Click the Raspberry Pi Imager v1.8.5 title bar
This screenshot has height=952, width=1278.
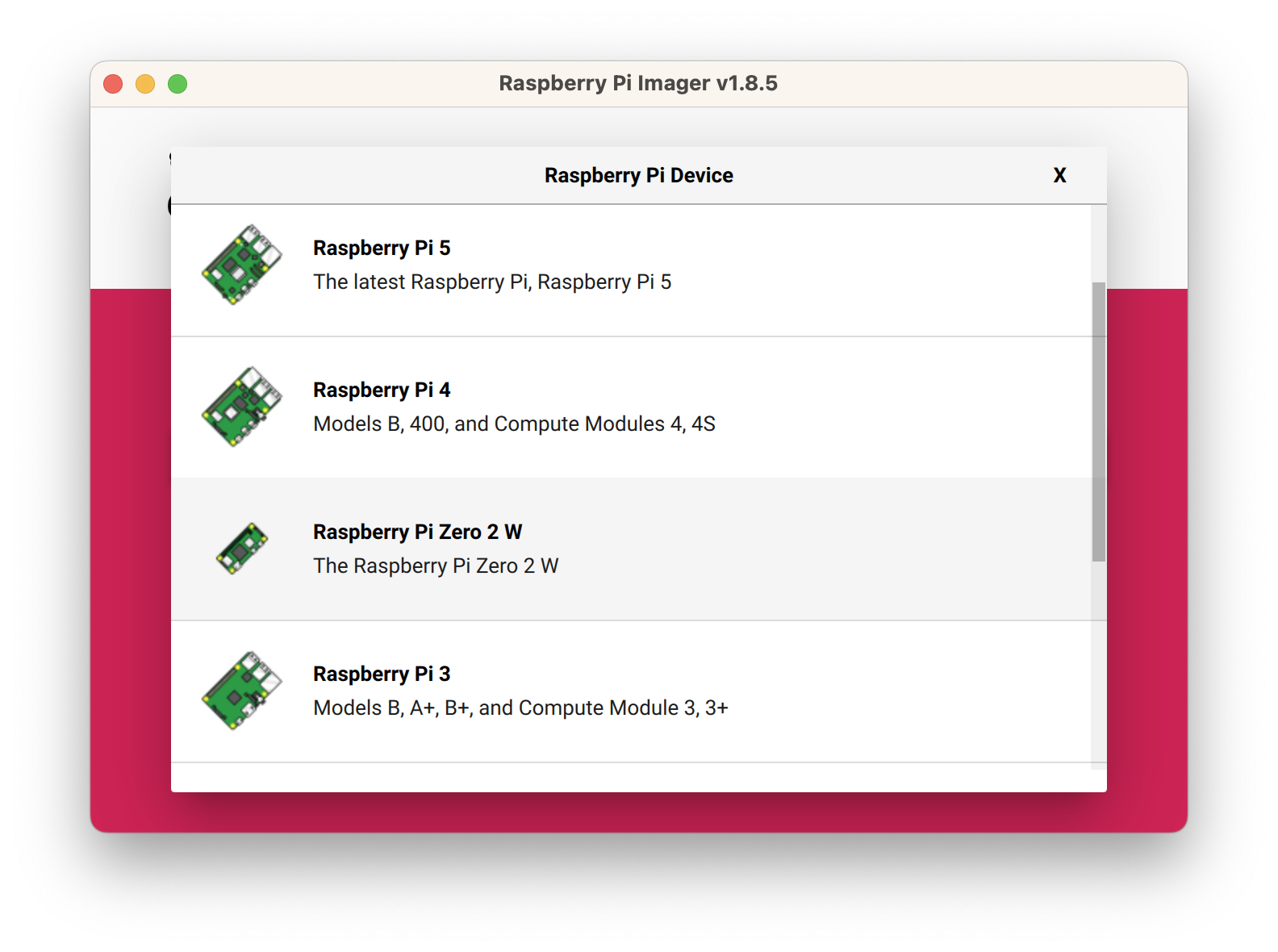637,83
